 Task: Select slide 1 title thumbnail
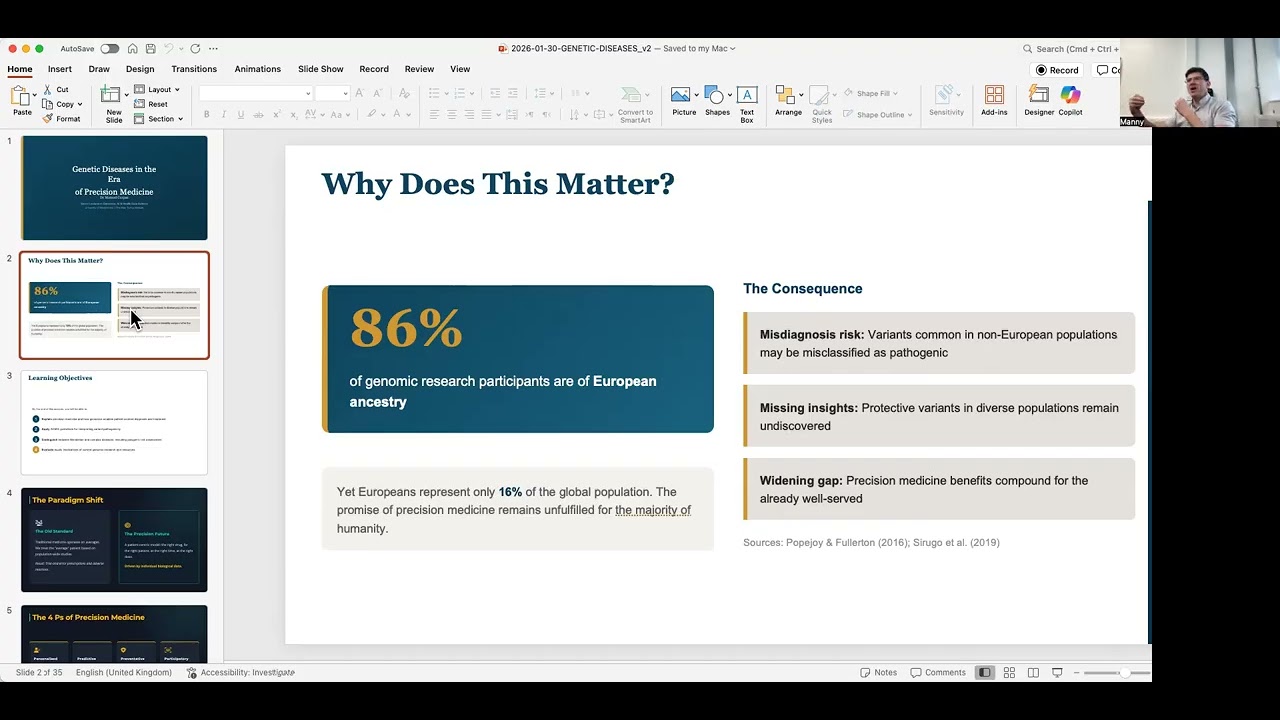[x=114, y=188]
